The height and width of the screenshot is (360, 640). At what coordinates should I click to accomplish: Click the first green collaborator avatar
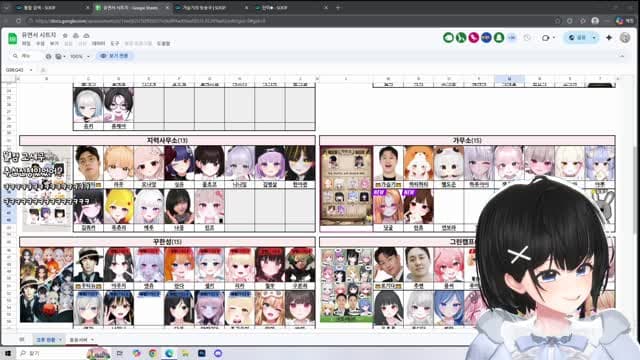448,38
